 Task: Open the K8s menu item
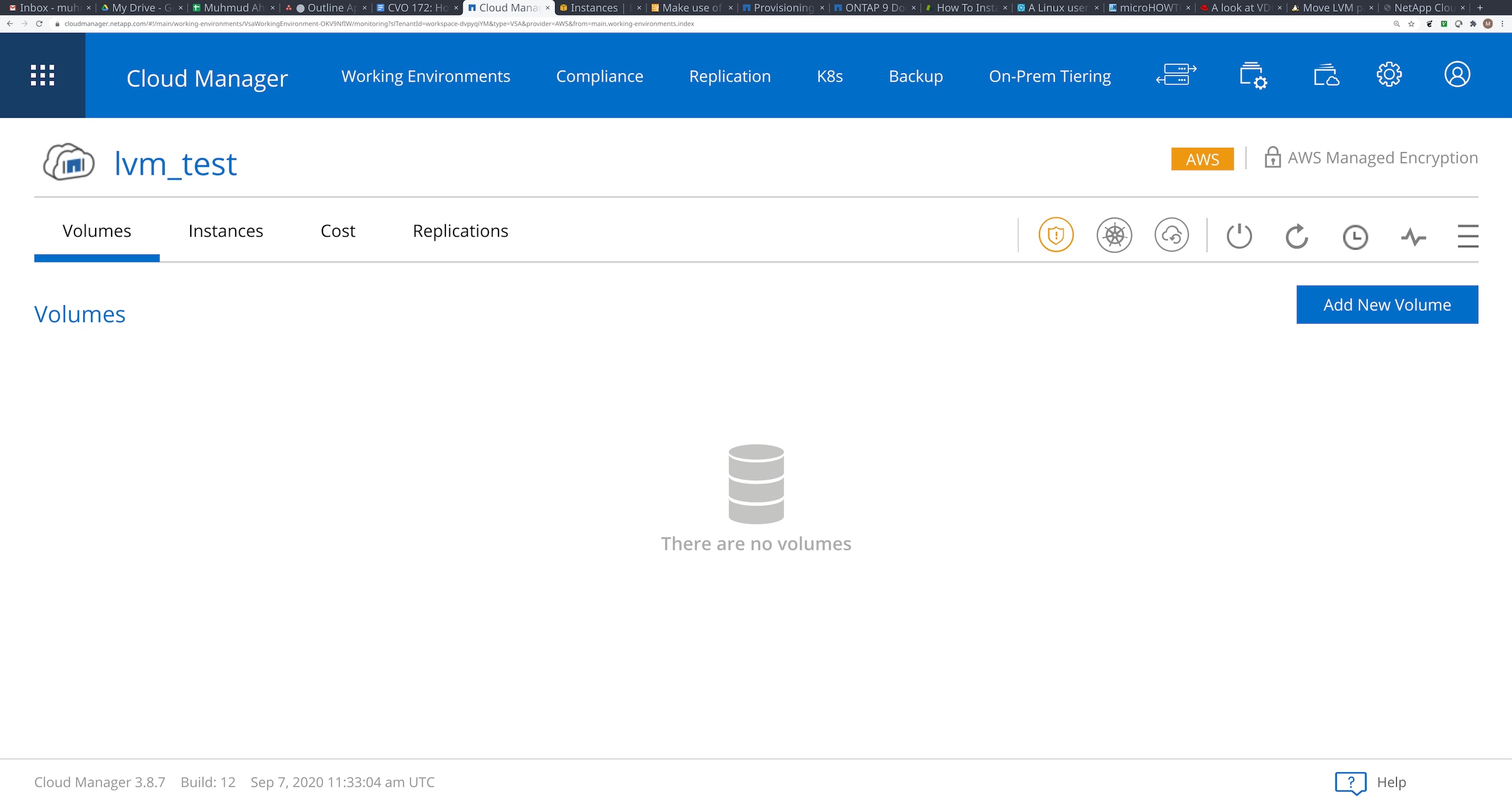(x=830, y=76)
